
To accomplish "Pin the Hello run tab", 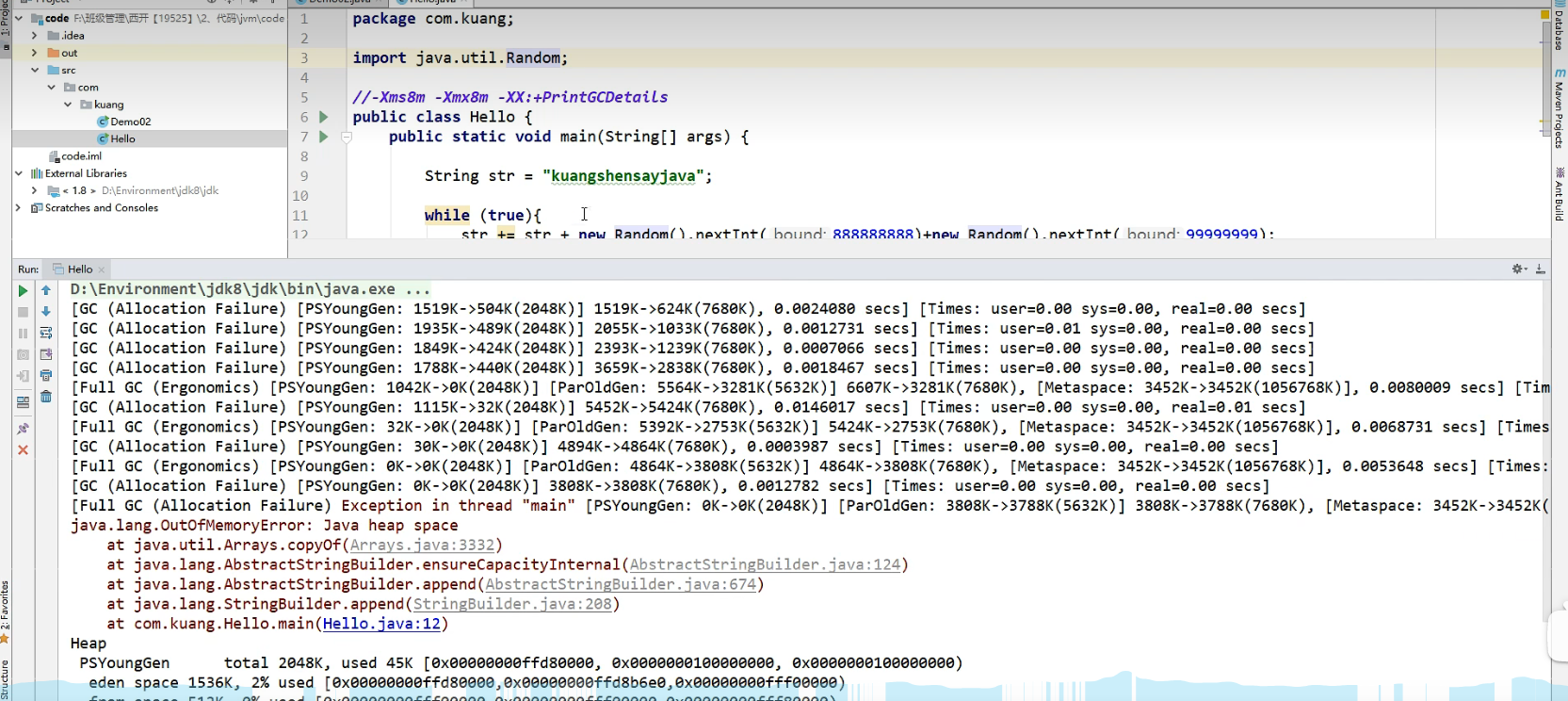I will click(23, 429).
